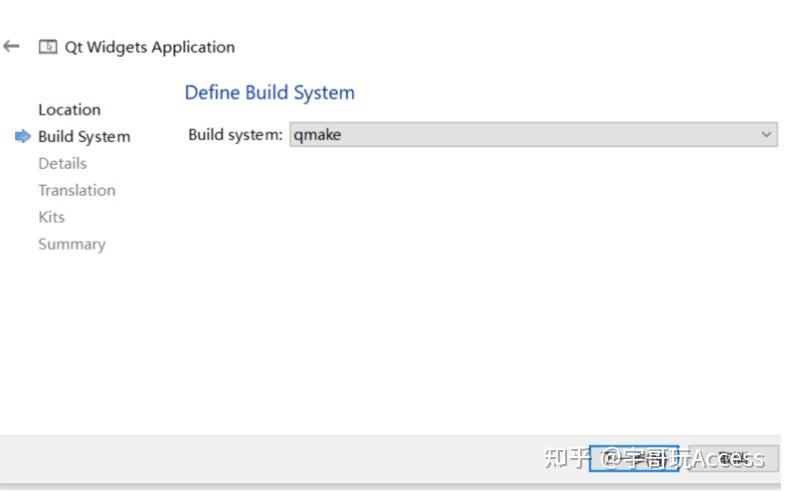Click the qmake text in the combo box
Image resolution: width=785 pixels, height=491 pixels.
[x=316, y=135]
